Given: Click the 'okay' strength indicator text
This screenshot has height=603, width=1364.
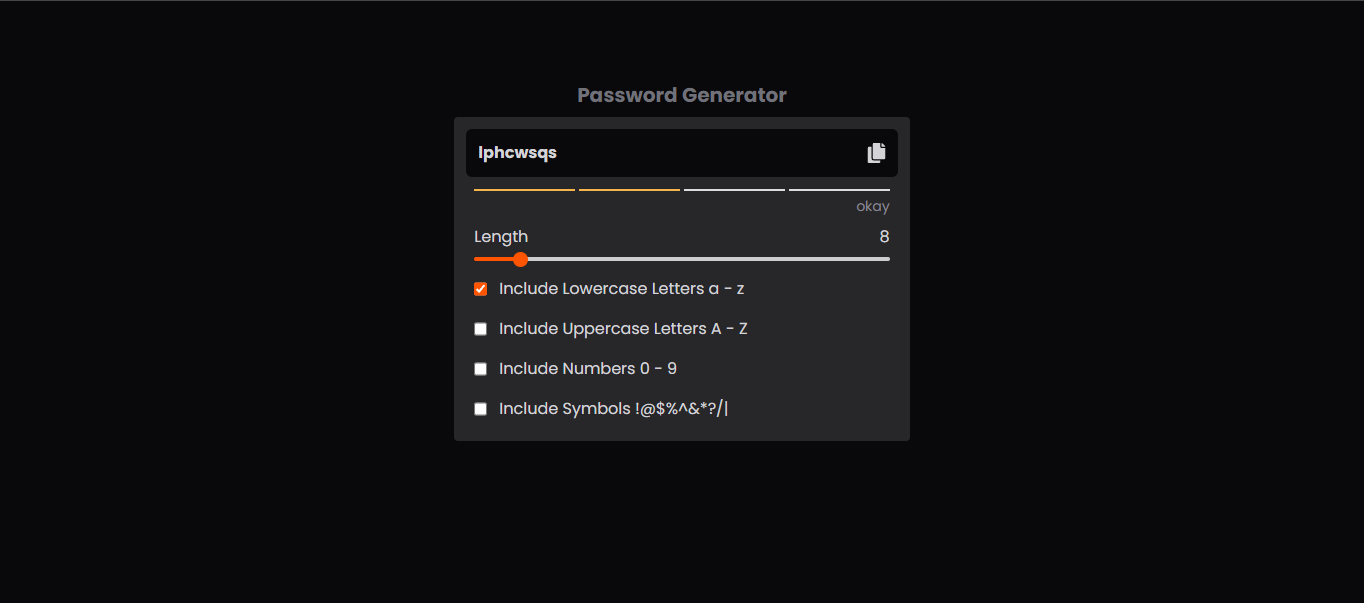Looking at the screenshot, I should [x=872, y=207].
